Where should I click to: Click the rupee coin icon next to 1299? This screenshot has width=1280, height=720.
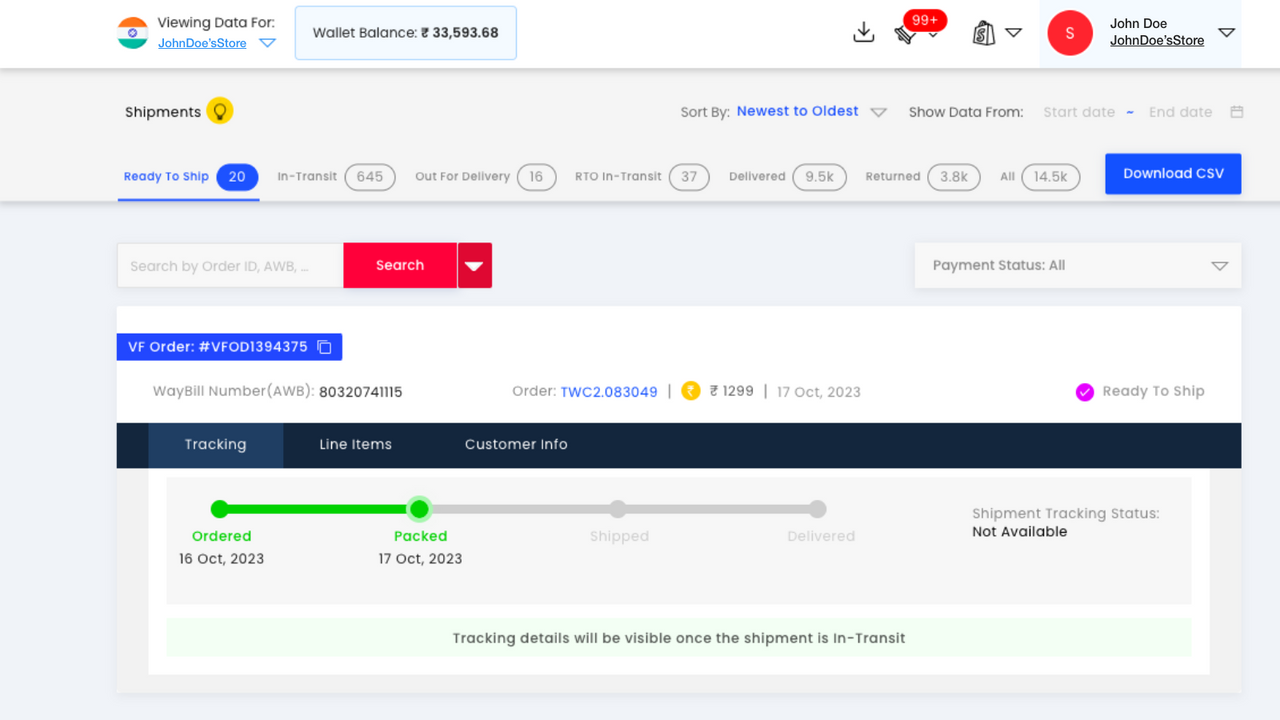(x=690, y=391)
